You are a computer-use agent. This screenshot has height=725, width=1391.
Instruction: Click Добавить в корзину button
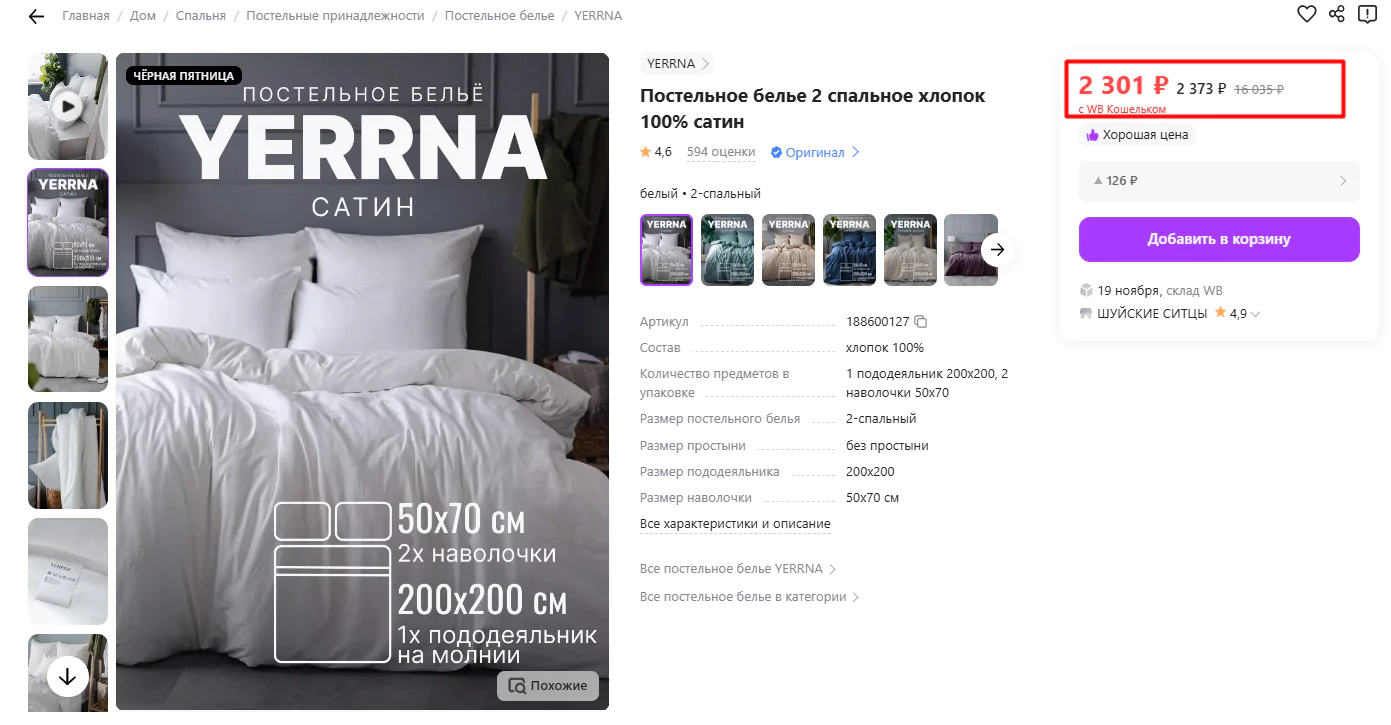coord(1219,239)
